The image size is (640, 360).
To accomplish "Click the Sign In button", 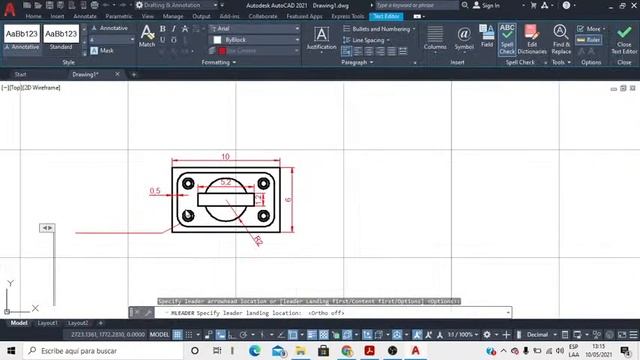I will click(x=486, y=5).
